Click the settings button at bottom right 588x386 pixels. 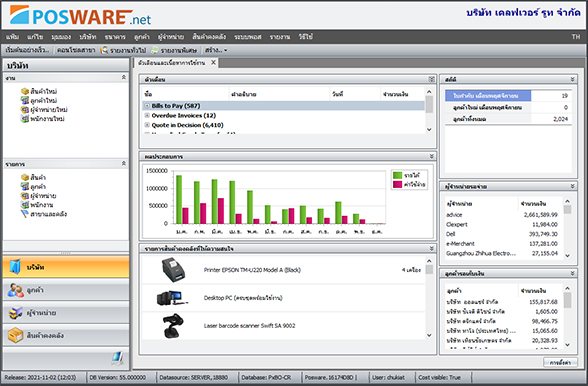(x=560, y=362)
